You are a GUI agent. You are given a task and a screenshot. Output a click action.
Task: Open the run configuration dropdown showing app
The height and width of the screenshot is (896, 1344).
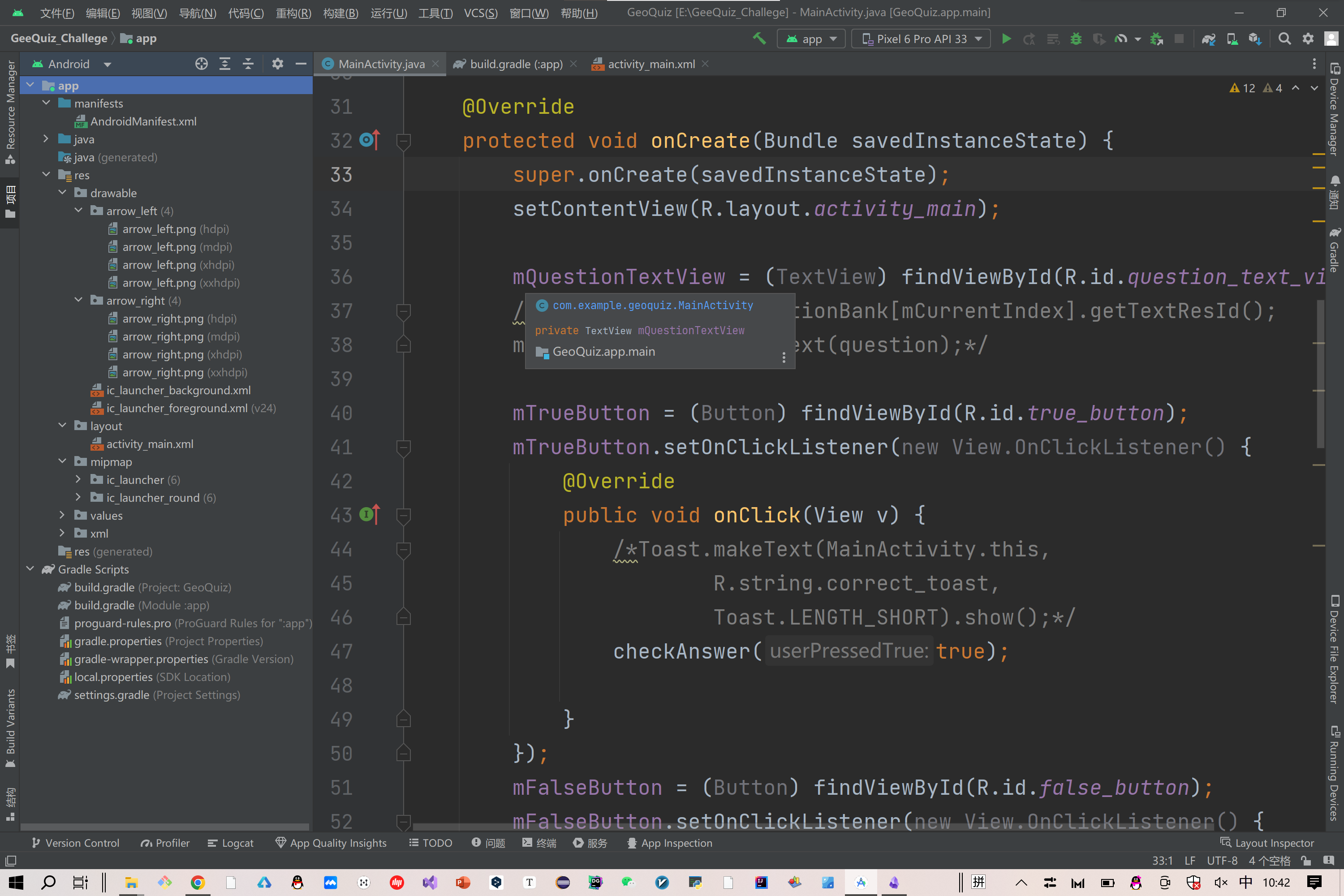click(811, 39)
